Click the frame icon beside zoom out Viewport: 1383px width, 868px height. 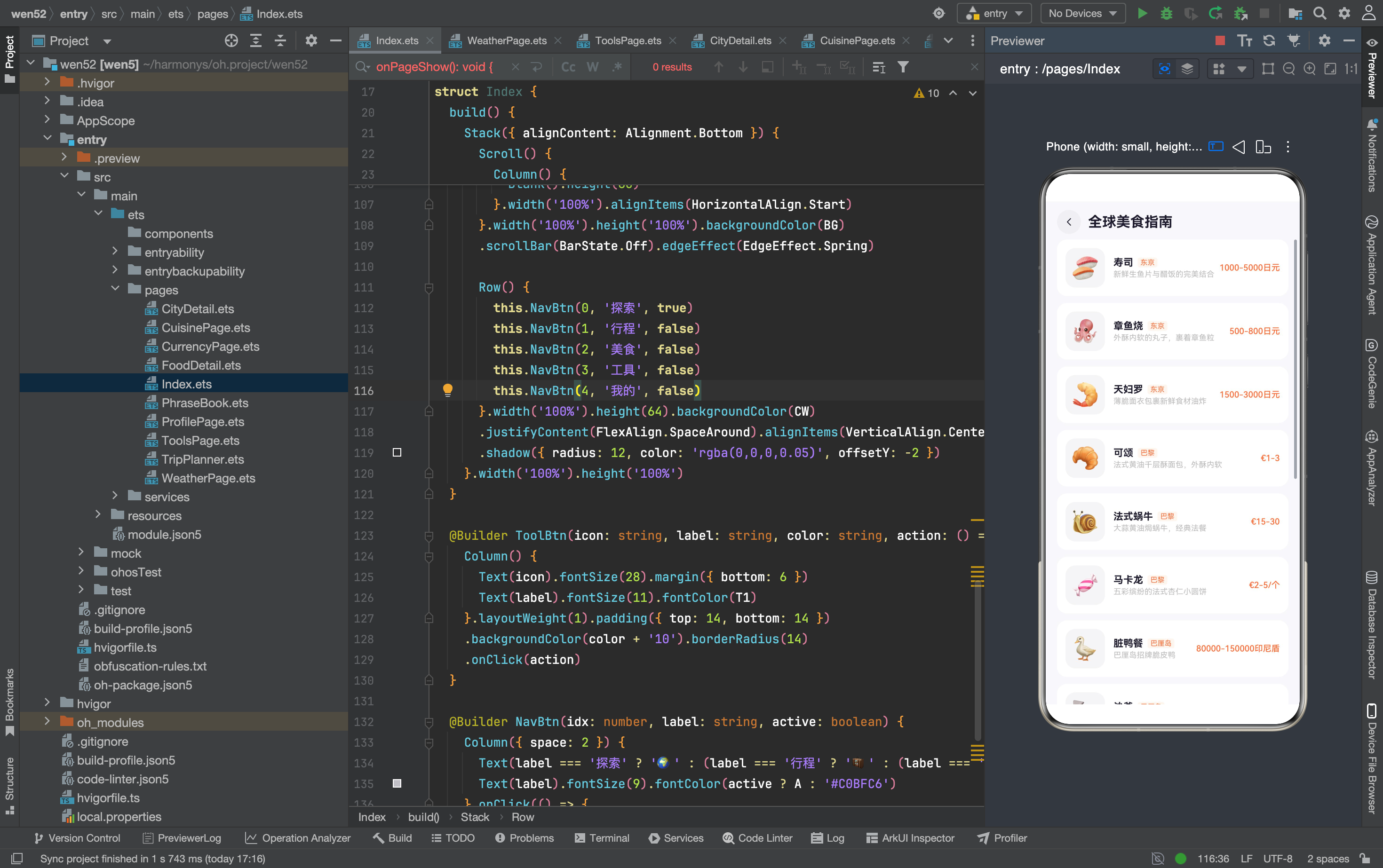click(1268, 69)
